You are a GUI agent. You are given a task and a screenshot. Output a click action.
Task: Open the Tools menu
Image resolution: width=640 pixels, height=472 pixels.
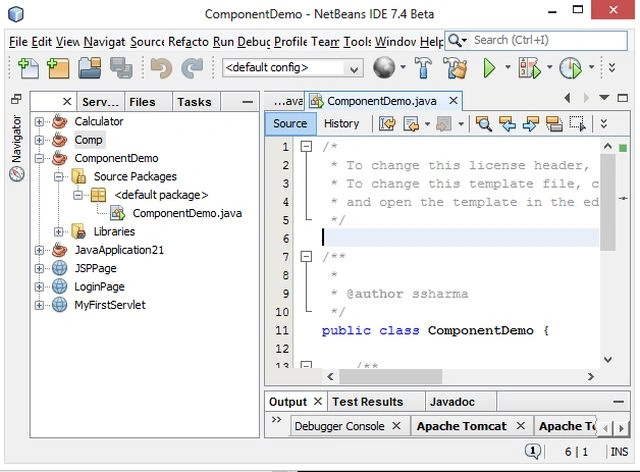point(358,42)
